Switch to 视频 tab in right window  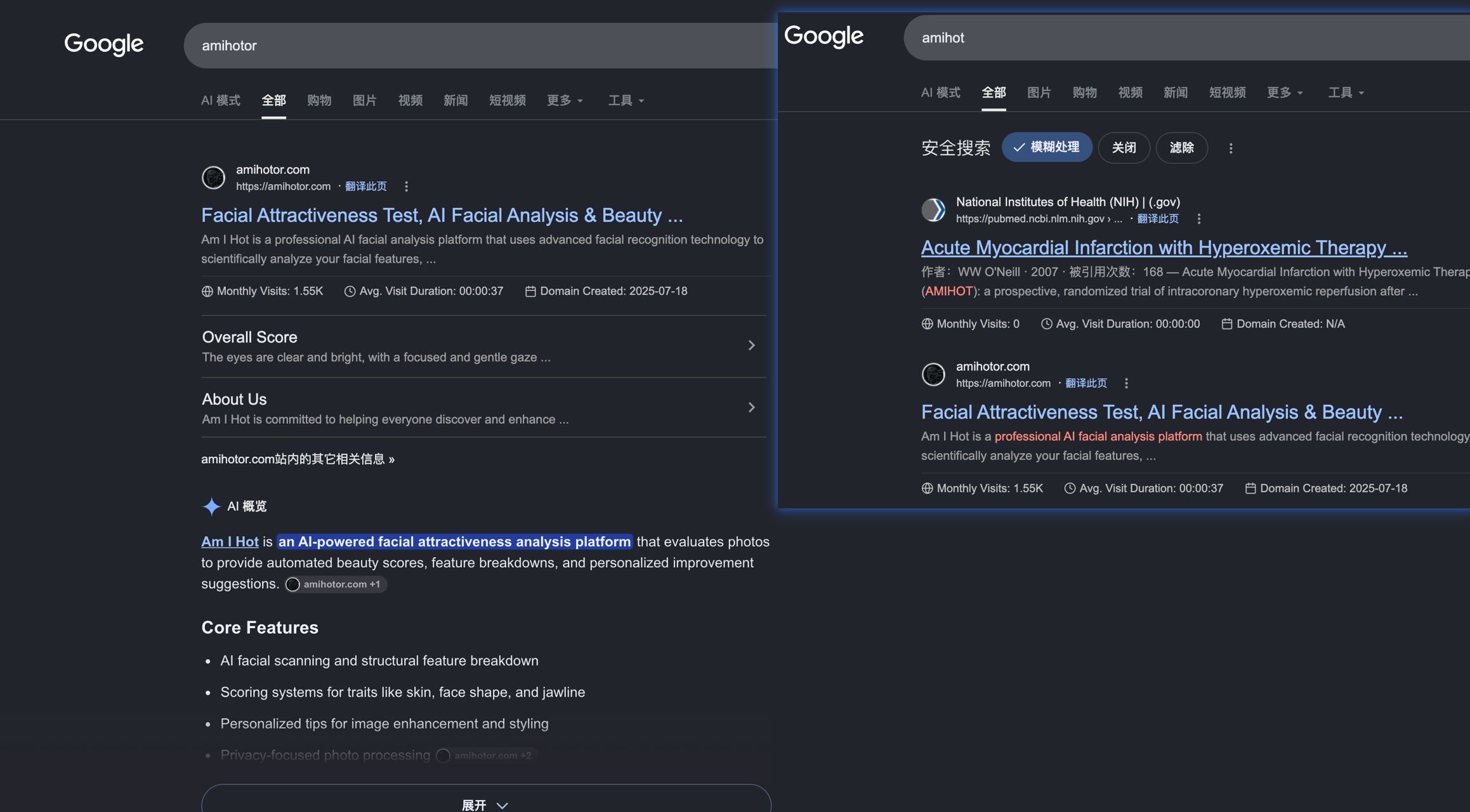(1131, 93)
